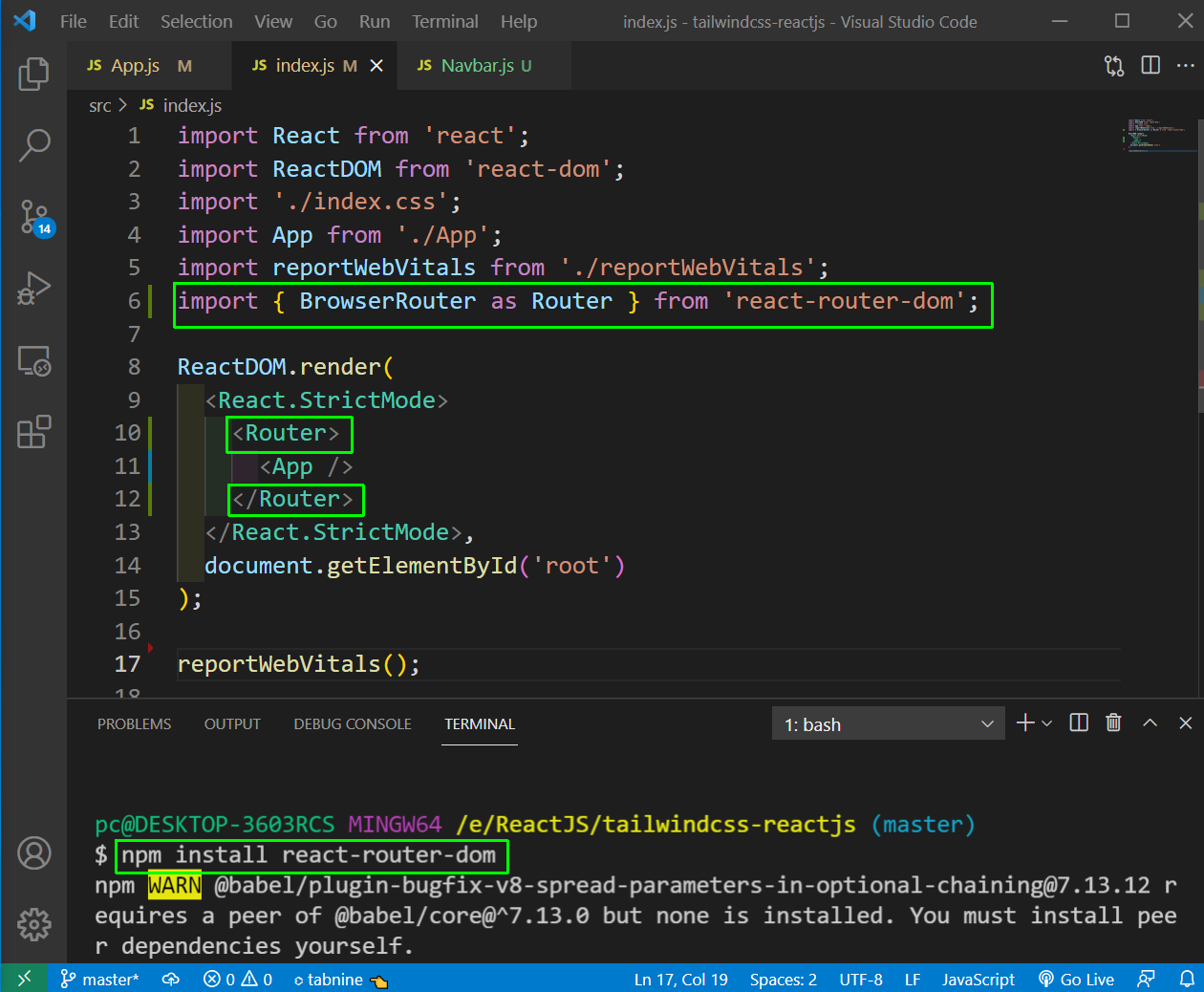
Task: Click the feedback icon in status bar
Action: (1146, 979)
